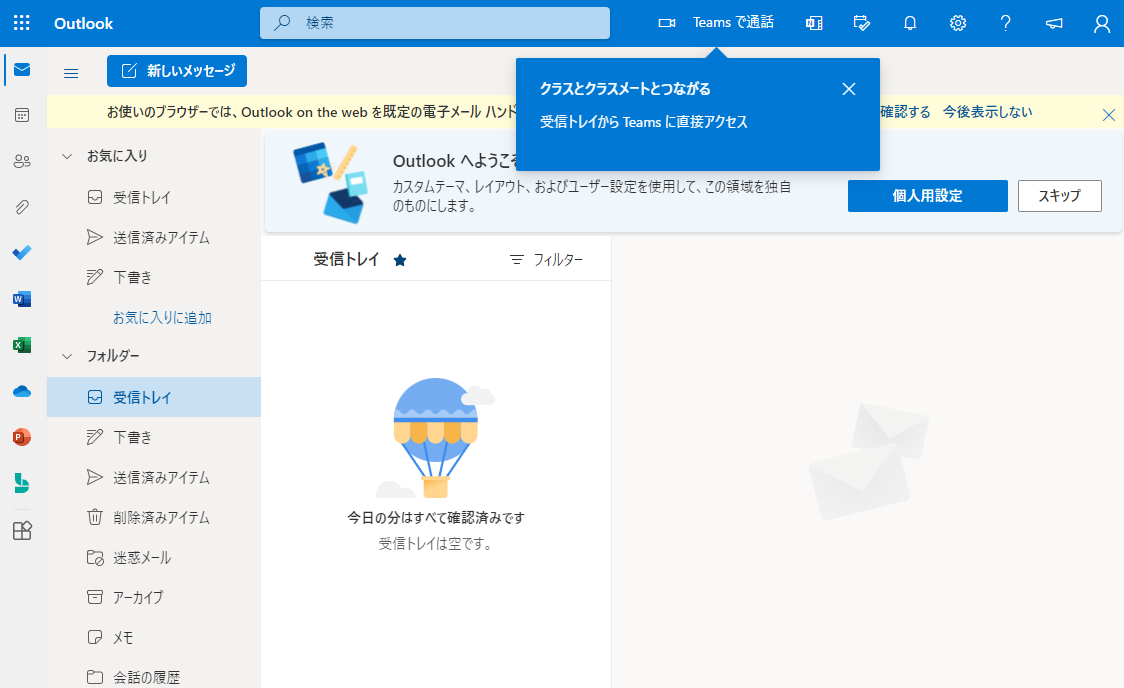Close the Teams classmates tooltip popup
The image size is (1124, 688).
[x=849, y=89]
